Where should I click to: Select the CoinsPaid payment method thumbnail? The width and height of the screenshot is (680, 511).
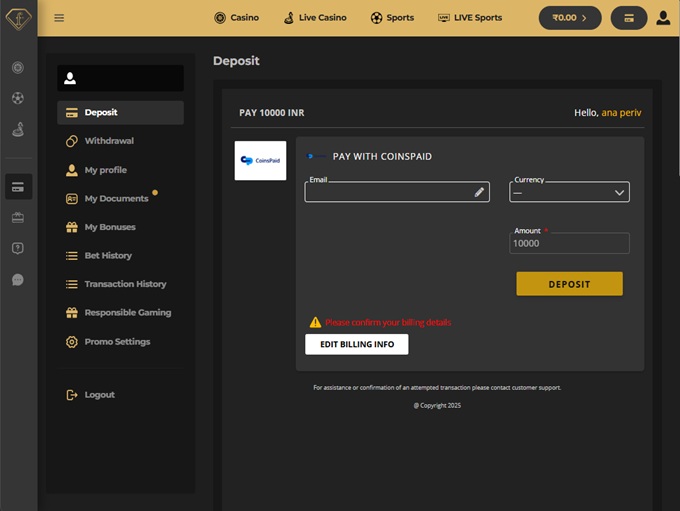(x=260, y=160)
